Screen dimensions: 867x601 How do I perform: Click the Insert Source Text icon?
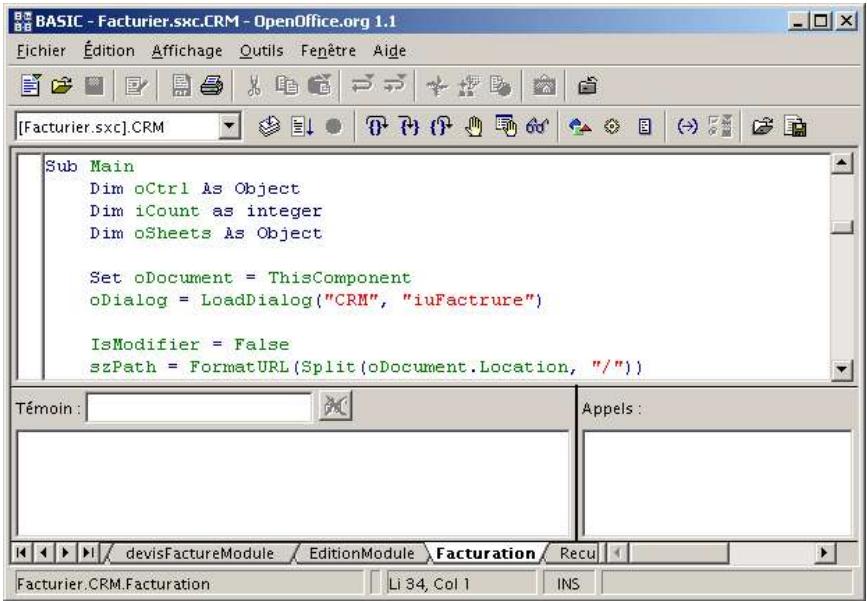pyautogui.click(x=763, y=127)
